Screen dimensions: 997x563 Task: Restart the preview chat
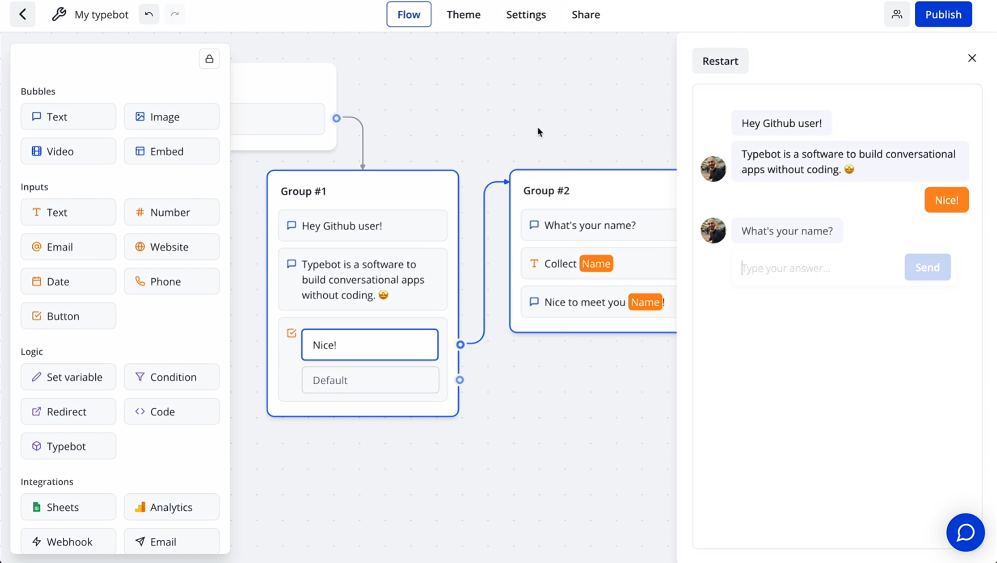click(x=720, y=61)
